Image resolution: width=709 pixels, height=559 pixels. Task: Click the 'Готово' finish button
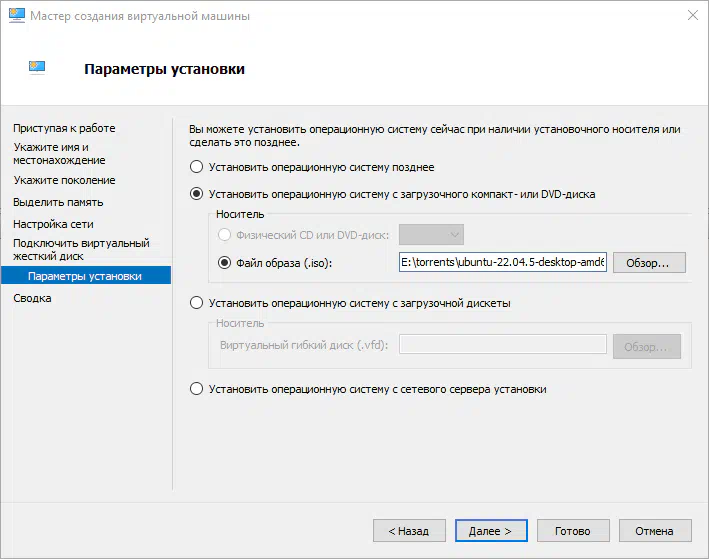pyautogui.click(x=573, y=531)
